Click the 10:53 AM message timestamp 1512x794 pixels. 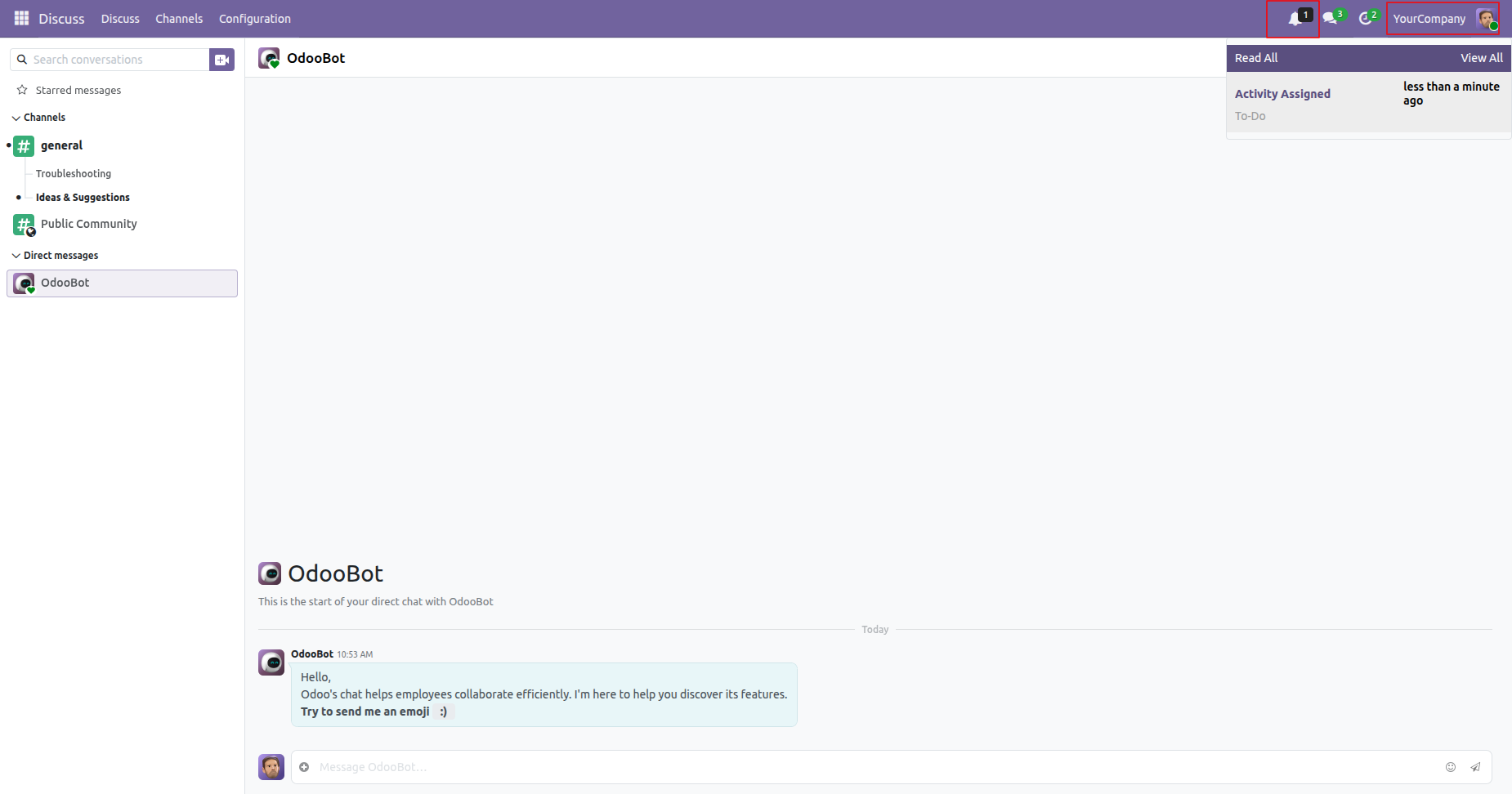click(355, 654)
